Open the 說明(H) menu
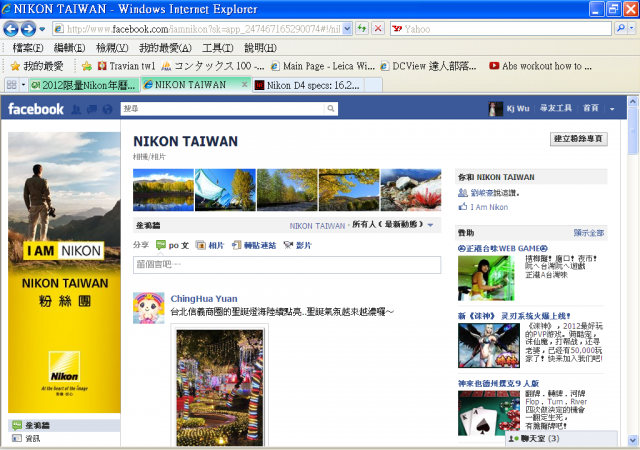Viewport: 640px width, 450px height. pyautogui.click(x=260, y=48)
